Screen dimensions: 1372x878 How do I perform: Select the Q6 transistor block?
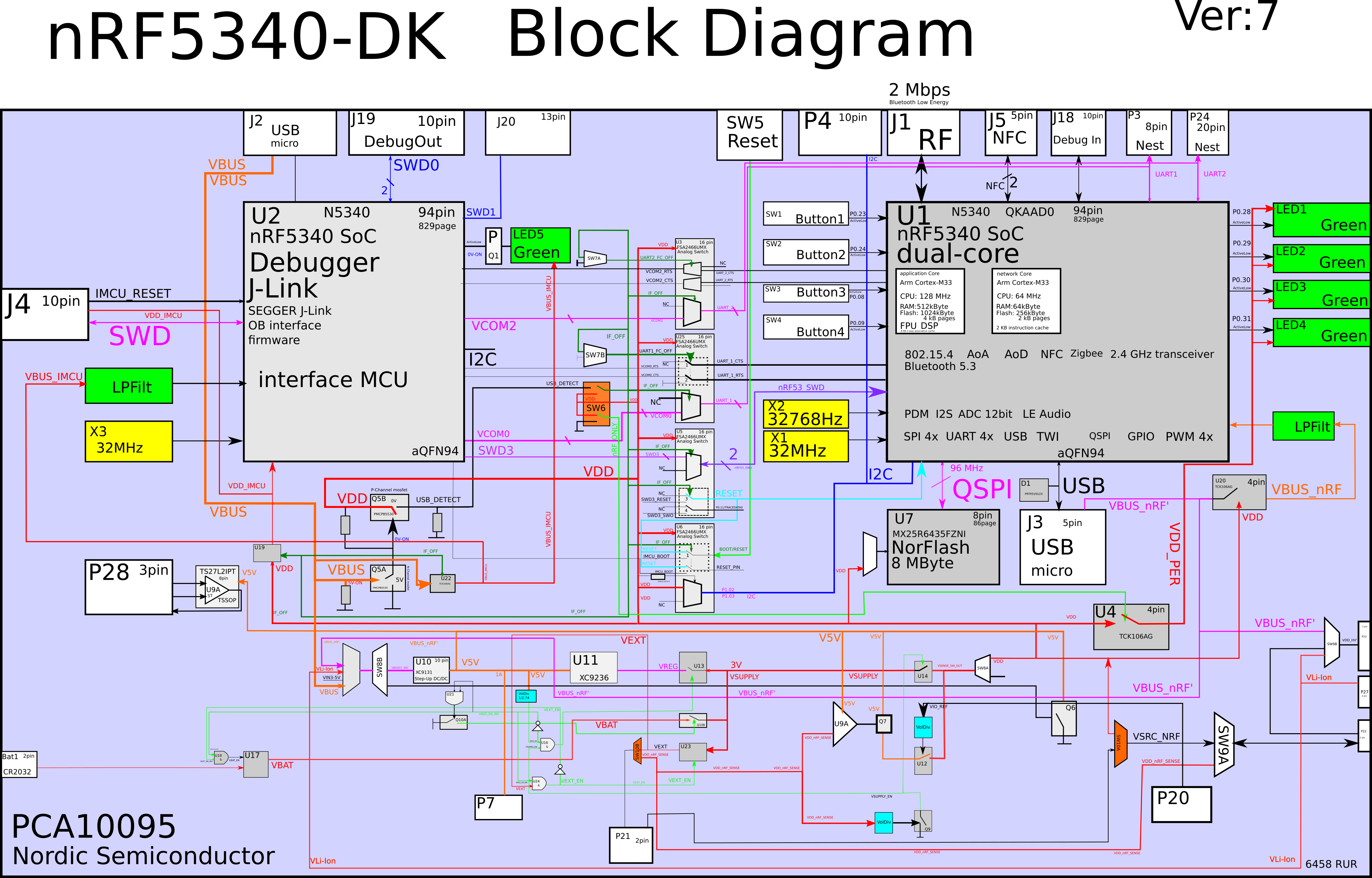click(x=1064, y=719)
